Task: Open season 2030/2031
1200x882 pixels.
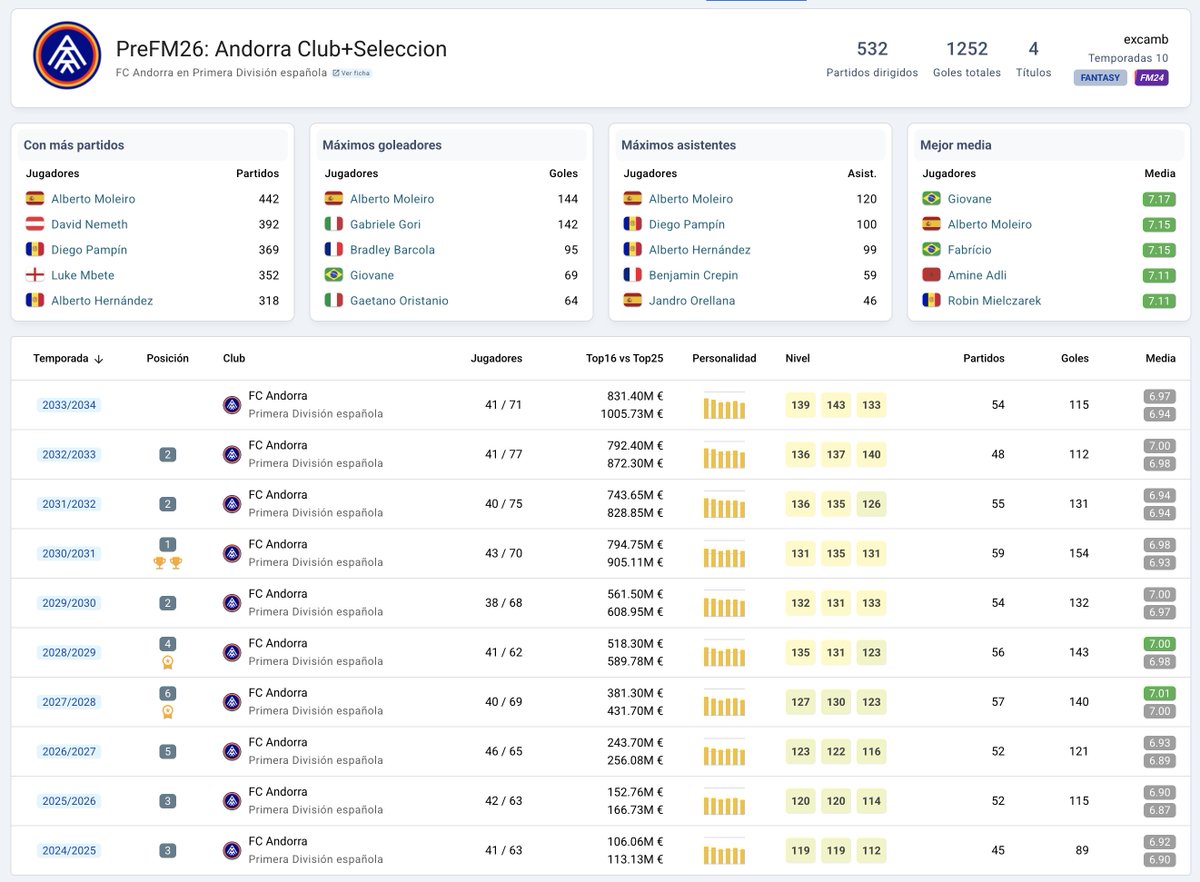Action: (69, 554)
